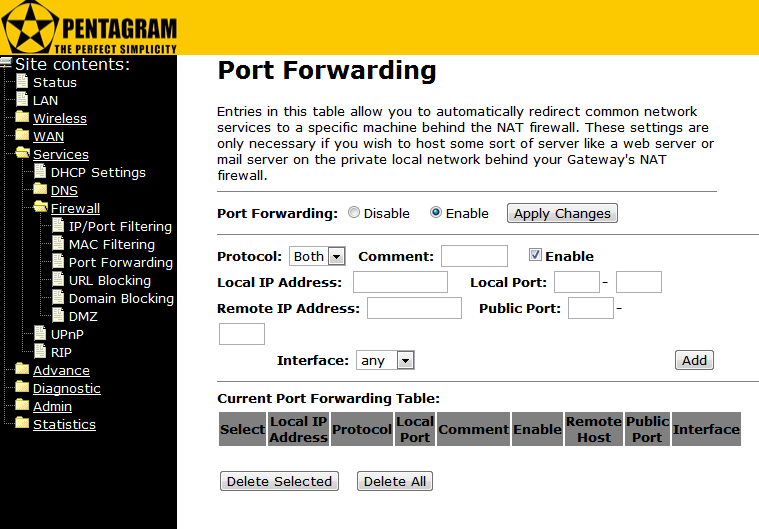Viewport: 759px width, 529px height.
Task: Click the folder icon beside Statistics
Action: 22,424
